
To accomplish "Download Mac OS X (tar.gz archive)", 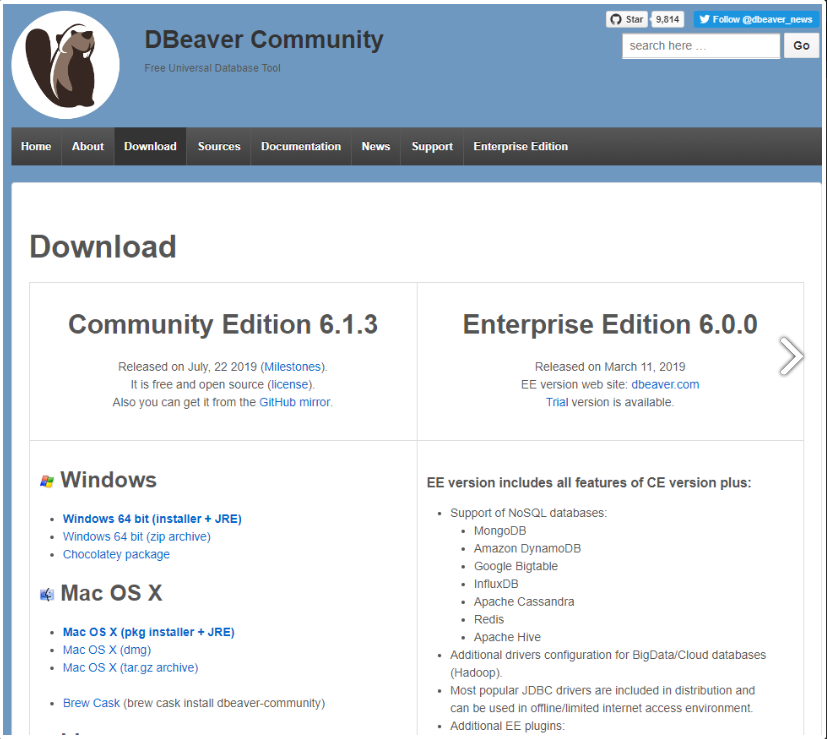I will 130,668.
